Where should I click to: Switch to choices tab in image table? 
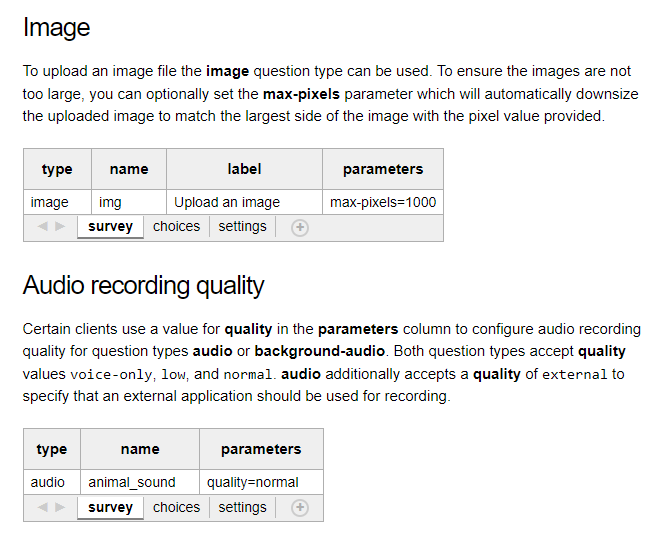(176, 227)
